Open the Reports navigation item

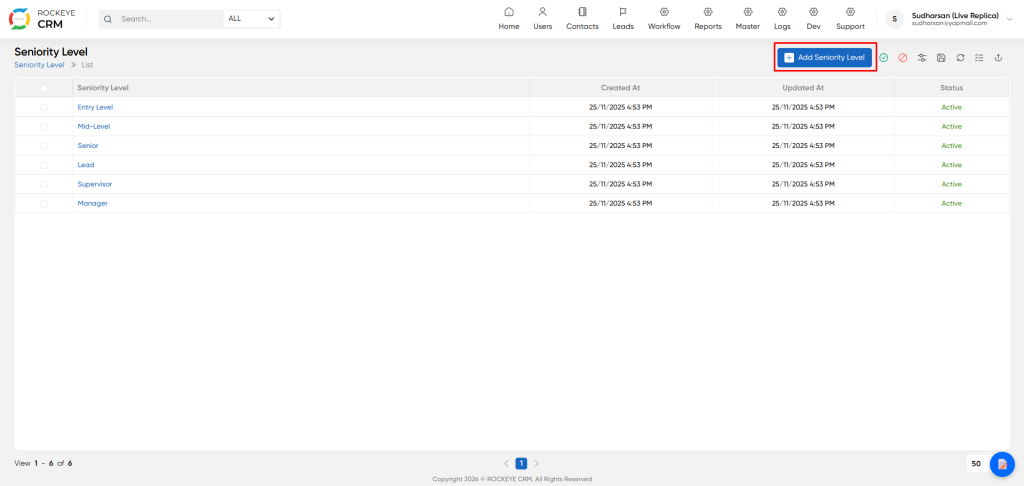708,18
